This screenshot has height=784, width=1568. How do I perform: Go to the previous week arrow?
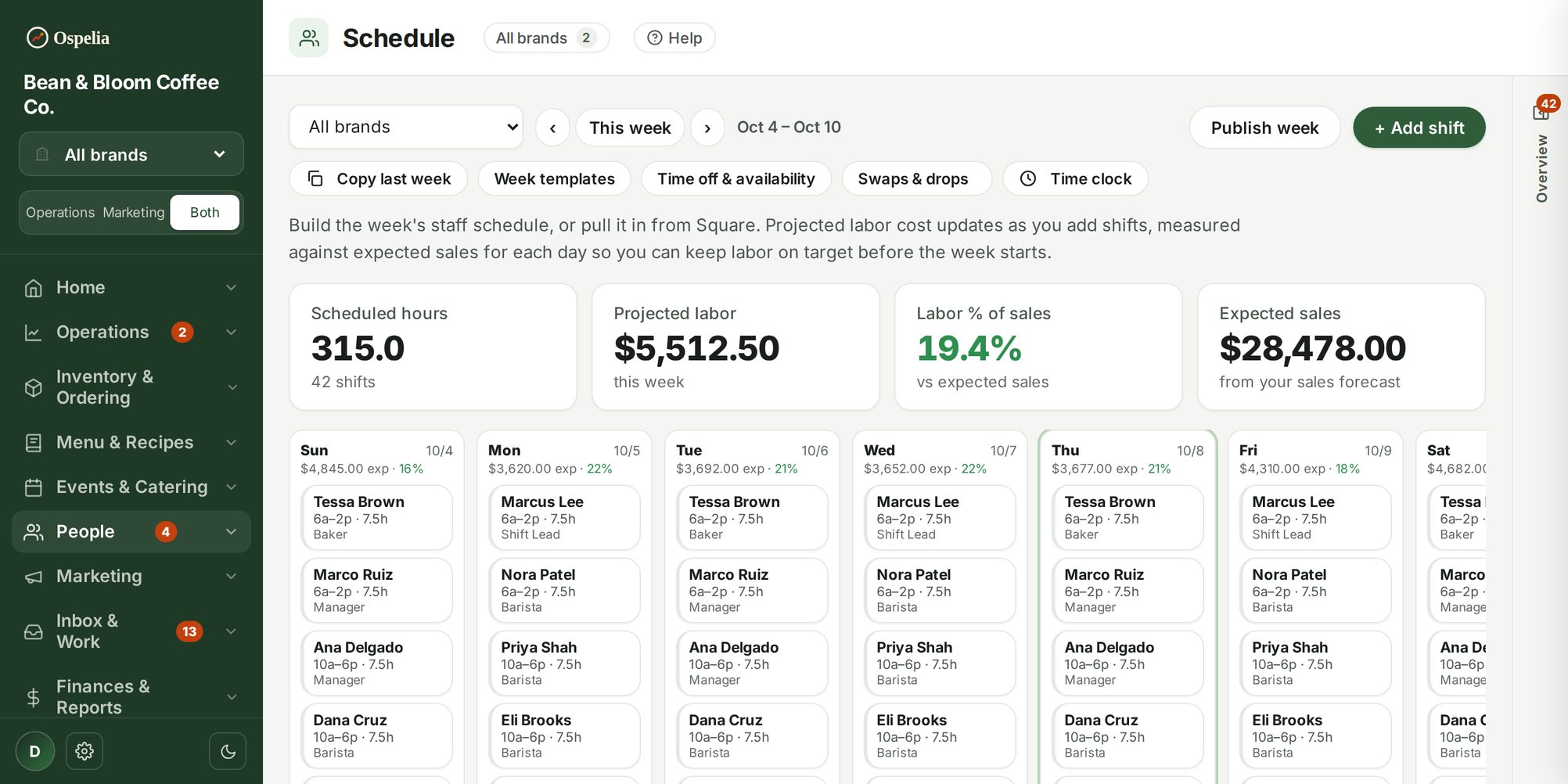[552, 128]
